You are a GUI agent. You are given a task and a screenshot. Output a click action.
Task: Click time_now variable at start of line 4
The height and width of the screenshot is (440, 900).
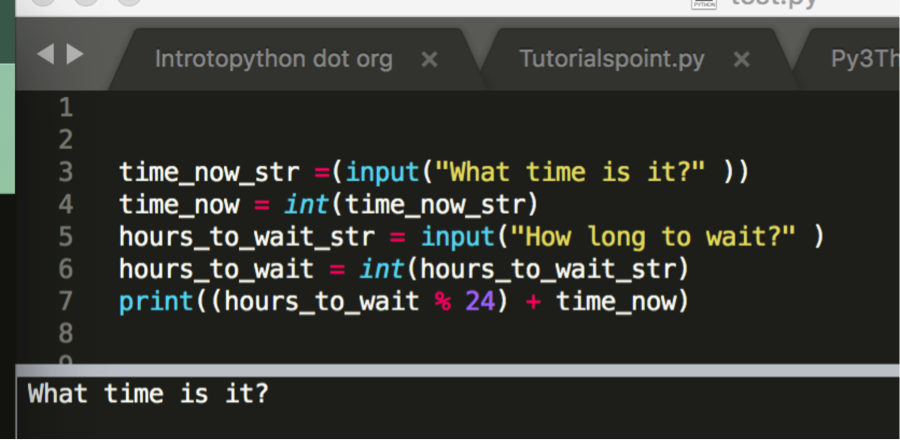pos(179,205)
